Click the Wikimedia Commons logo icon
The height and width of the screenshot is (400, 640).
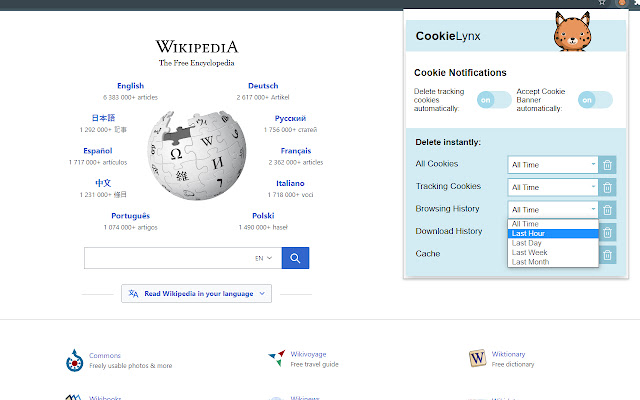(74, 360)
